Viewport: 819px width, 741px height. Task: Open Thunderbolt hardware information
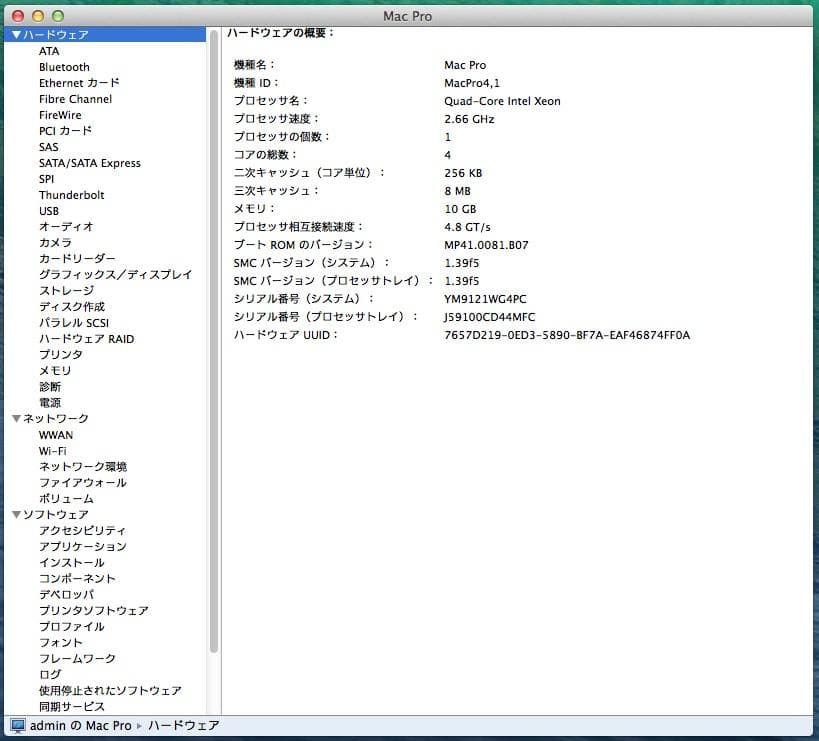point(71,195)
